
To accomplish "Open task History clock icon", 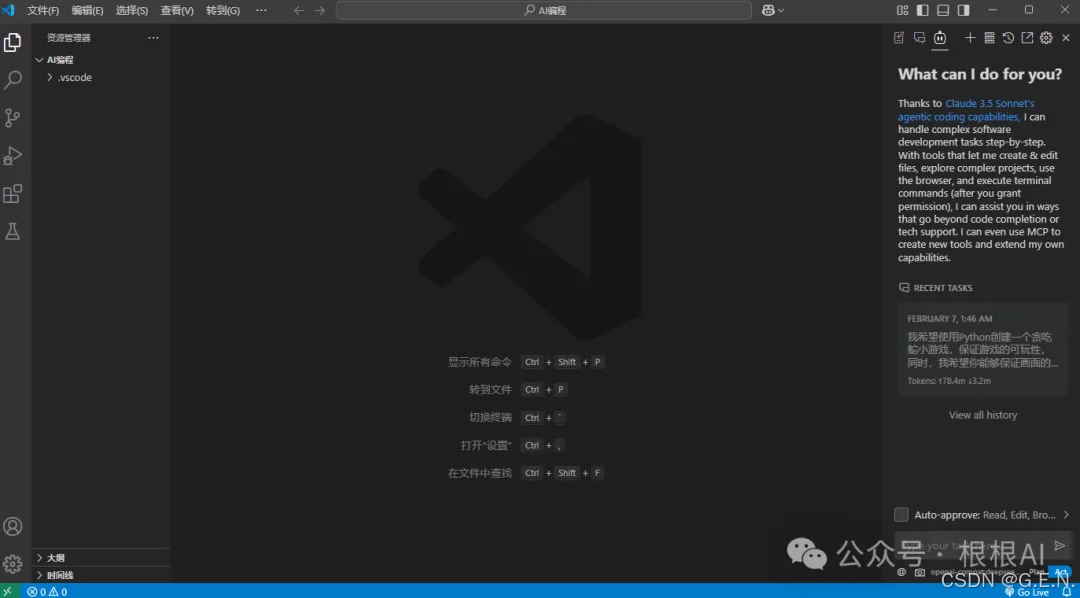I will 1008,38.
